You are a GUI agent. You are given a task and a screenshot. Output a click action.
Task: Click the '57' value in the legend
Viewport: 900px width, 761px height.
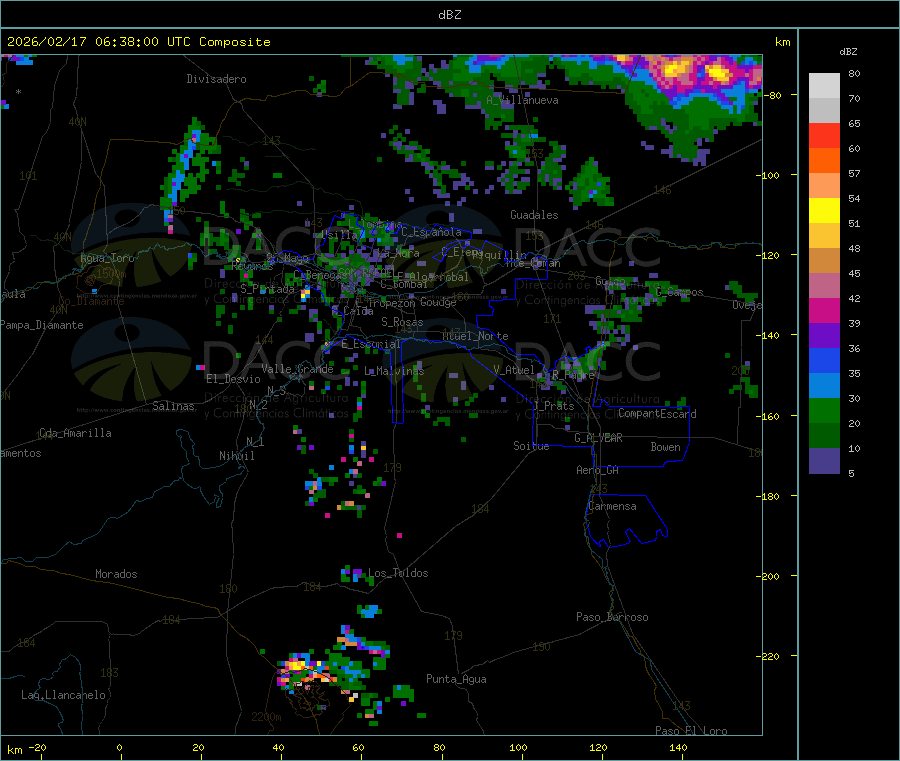point(855,173)
